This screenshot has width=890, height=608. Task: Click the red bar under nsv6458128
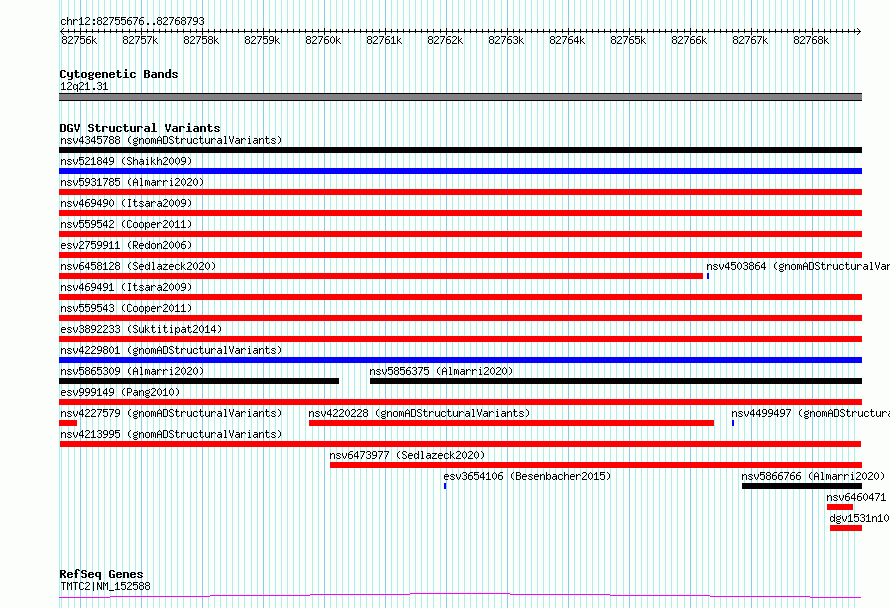point(381,276)
